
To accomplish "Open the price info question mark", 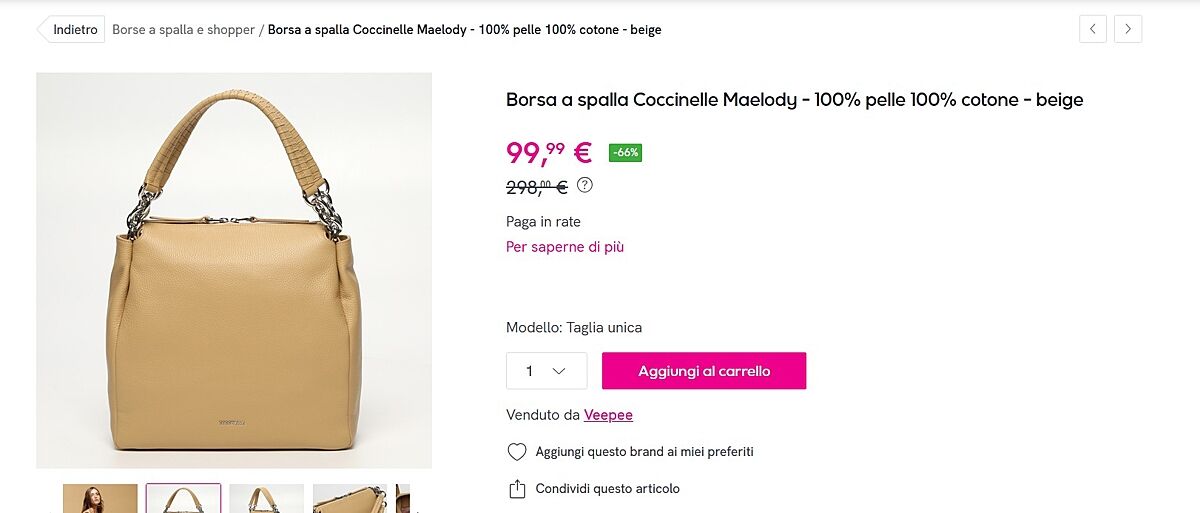I will tap(585, 185).
